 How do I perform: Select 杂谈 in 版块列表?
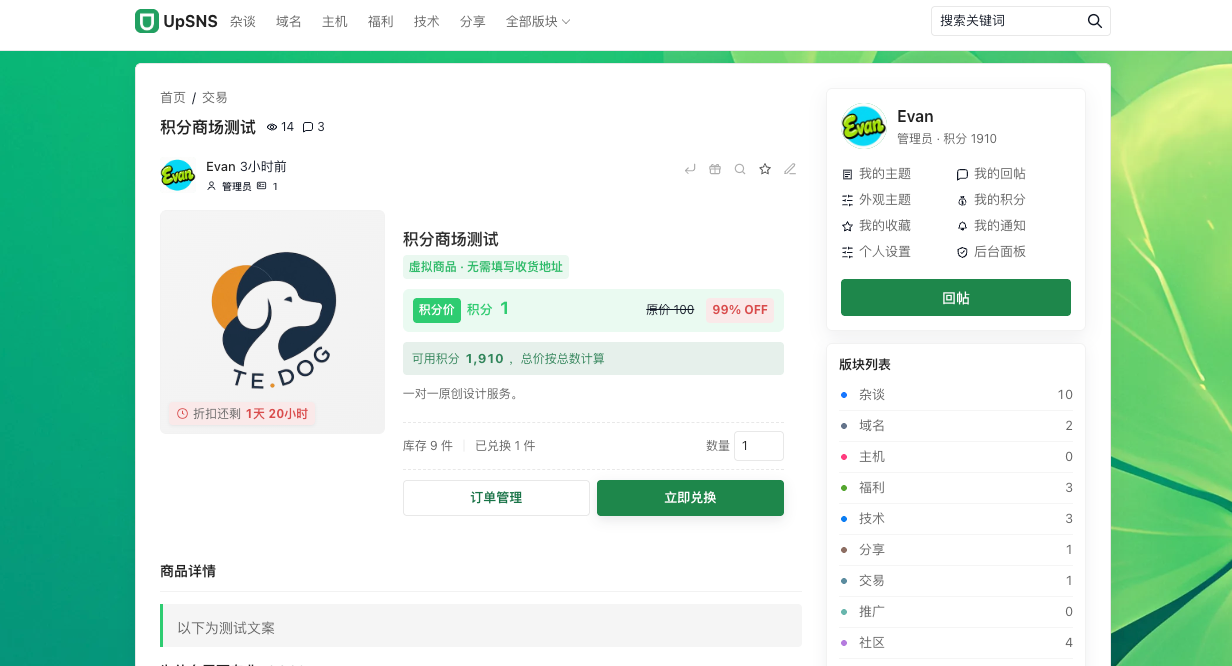[956, 395]
